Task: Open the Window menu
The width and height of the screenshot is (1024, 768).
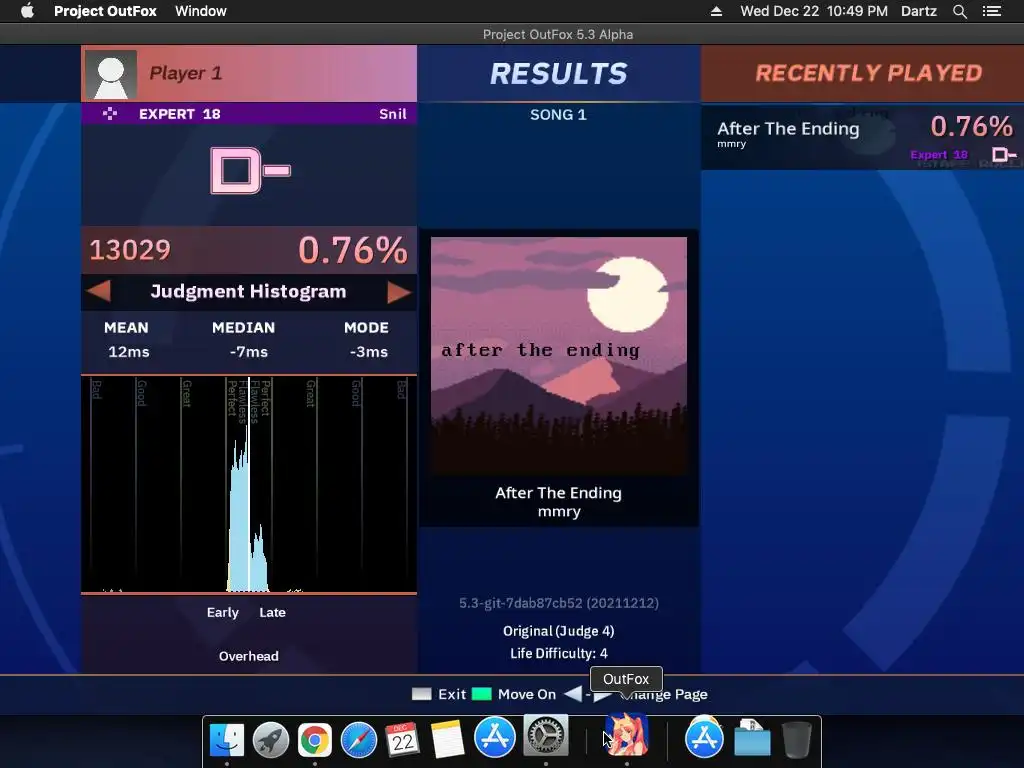Action: [200, 11]
